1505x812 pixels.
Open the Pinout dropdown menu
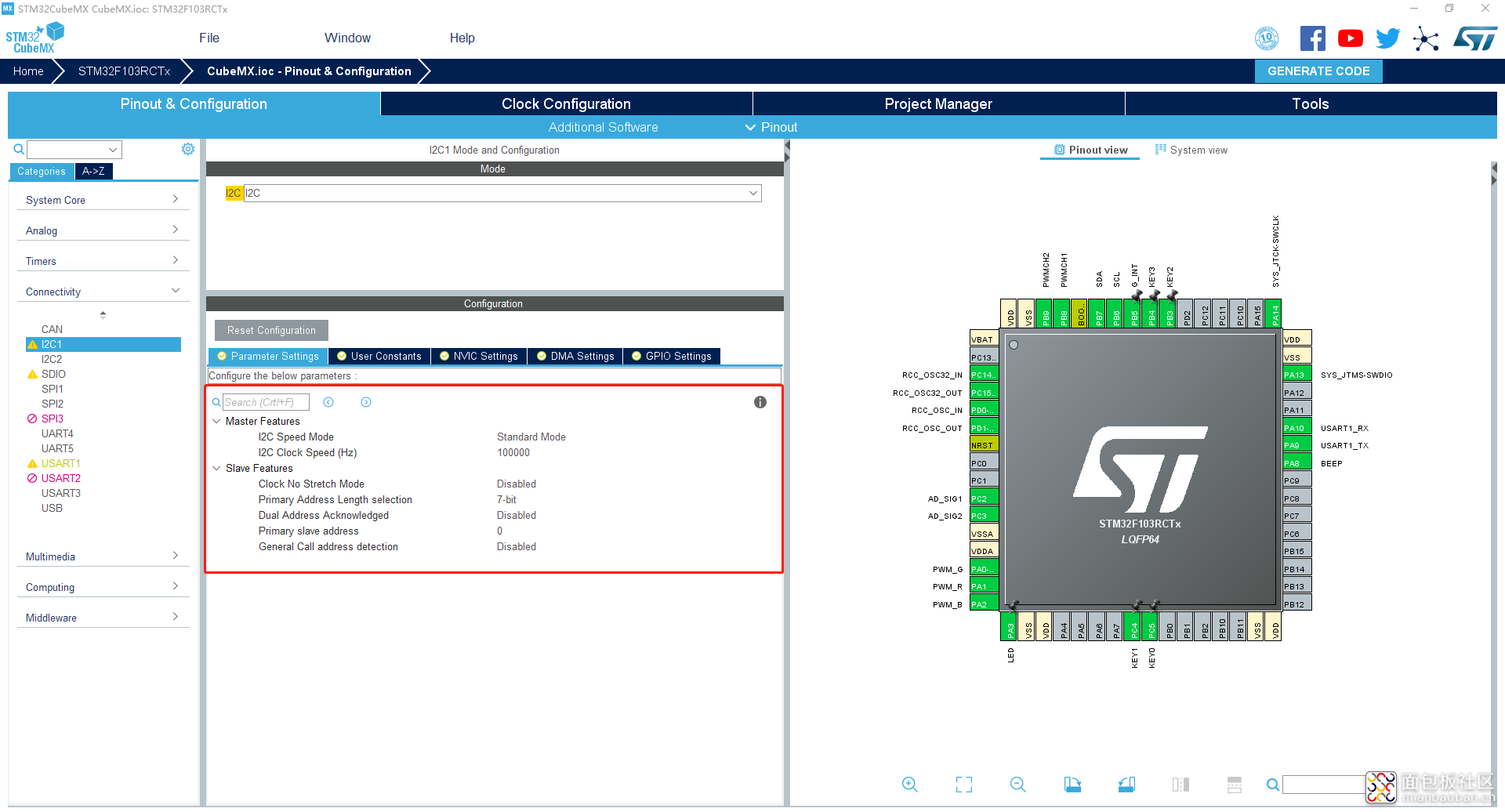(x=771, y=127)
